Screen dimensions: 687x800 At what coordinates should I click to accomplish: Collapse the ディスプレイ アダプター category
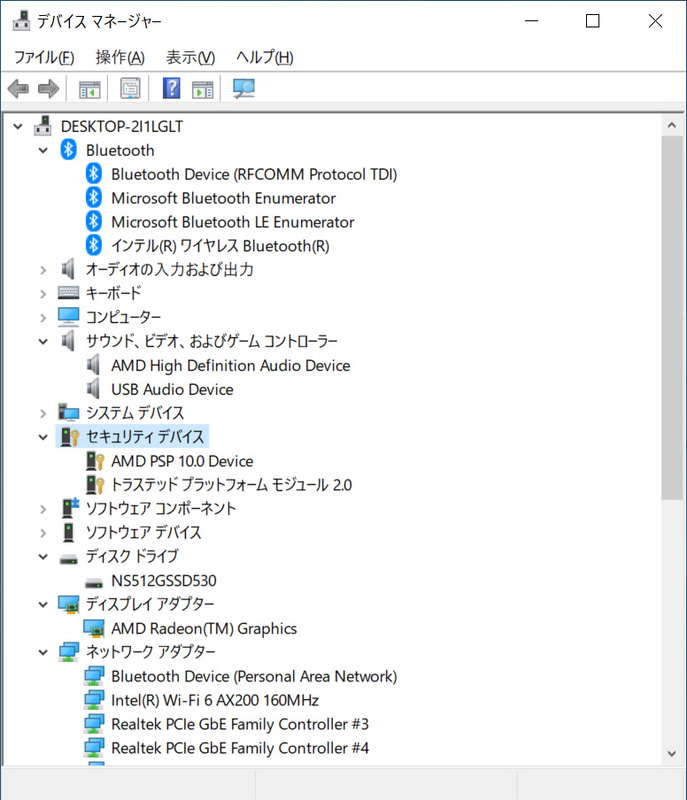pyautogui.click(x=43, y=604)
